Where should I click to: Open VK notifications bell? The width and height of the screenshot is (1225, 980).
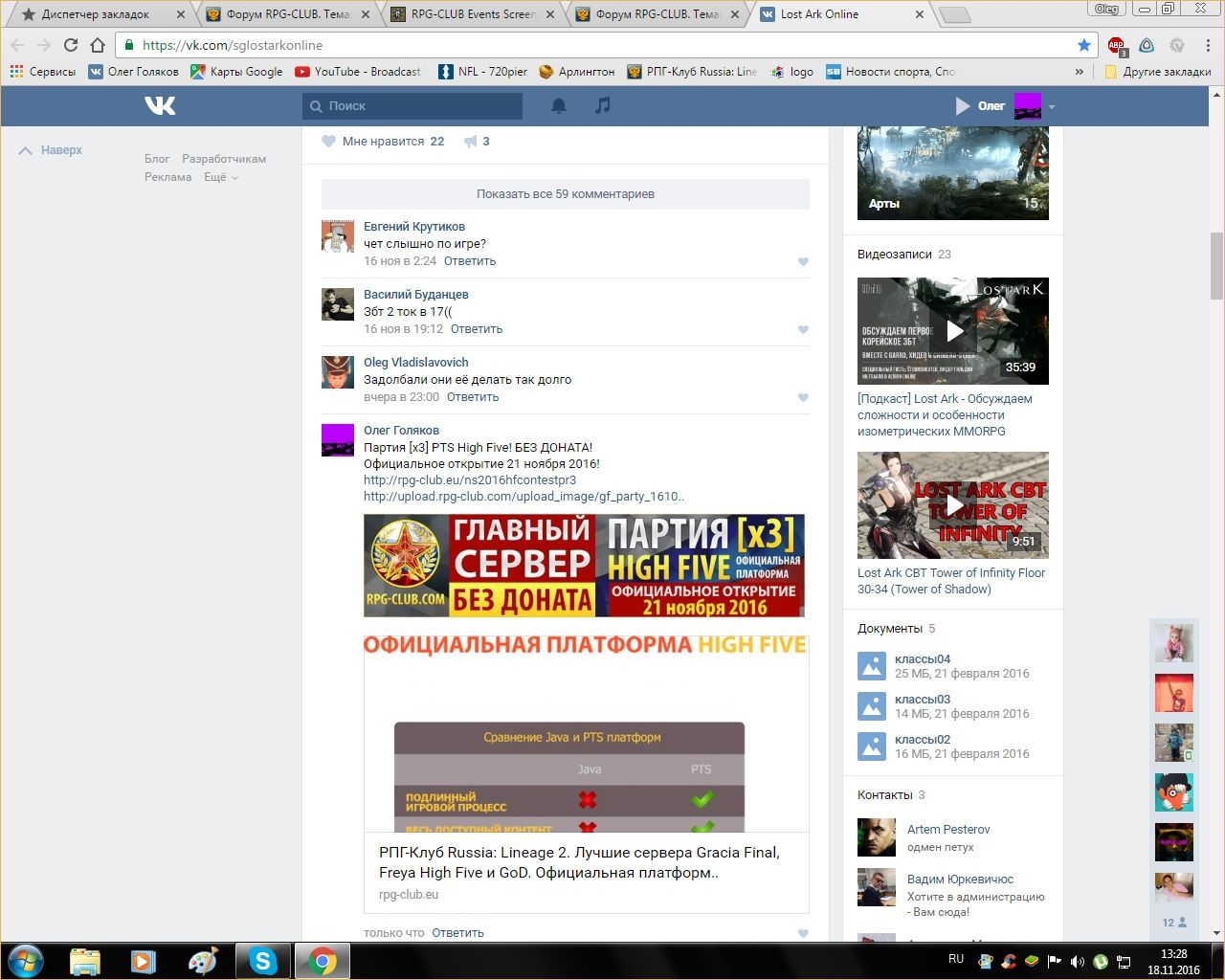(x=559, y=105)
